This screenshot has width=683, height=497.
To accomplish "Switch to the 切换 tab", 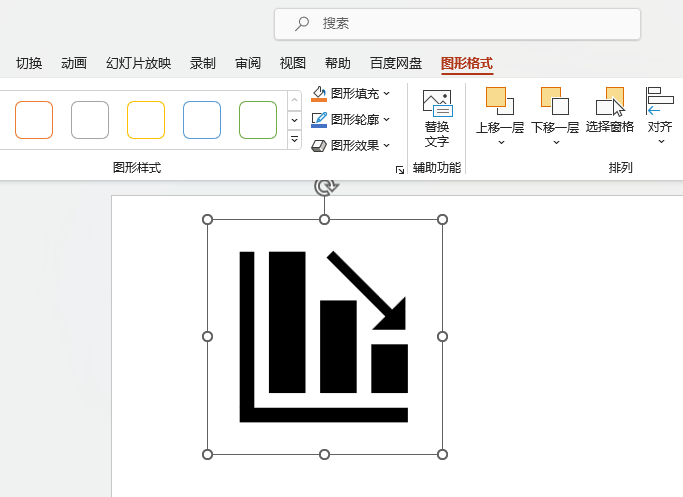I will [x=29, y=63].
